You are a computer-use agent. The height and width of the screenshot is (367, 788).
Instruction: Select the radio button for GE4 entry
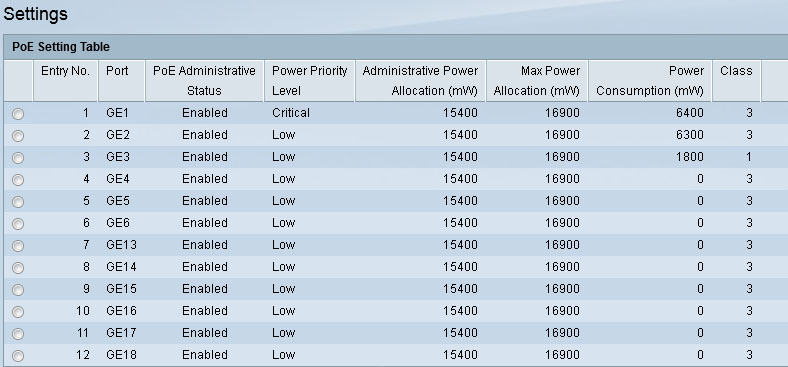(18, 180)
